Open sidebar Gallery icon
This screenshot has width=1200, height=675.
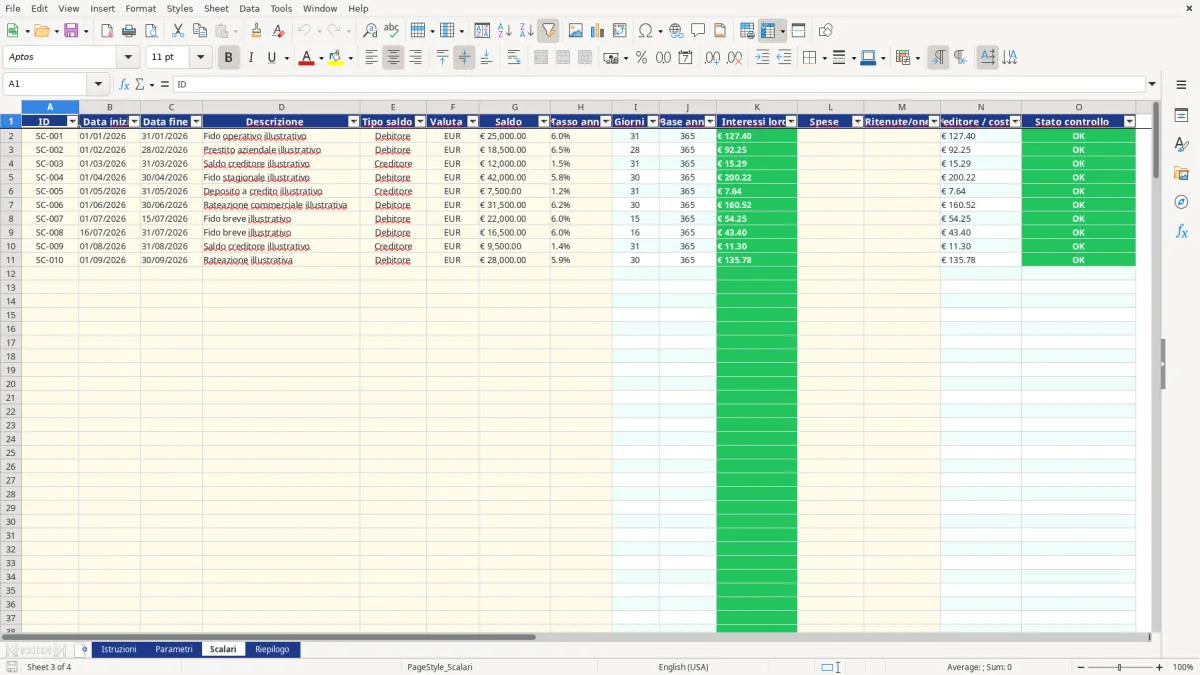tap(1181, 173)
